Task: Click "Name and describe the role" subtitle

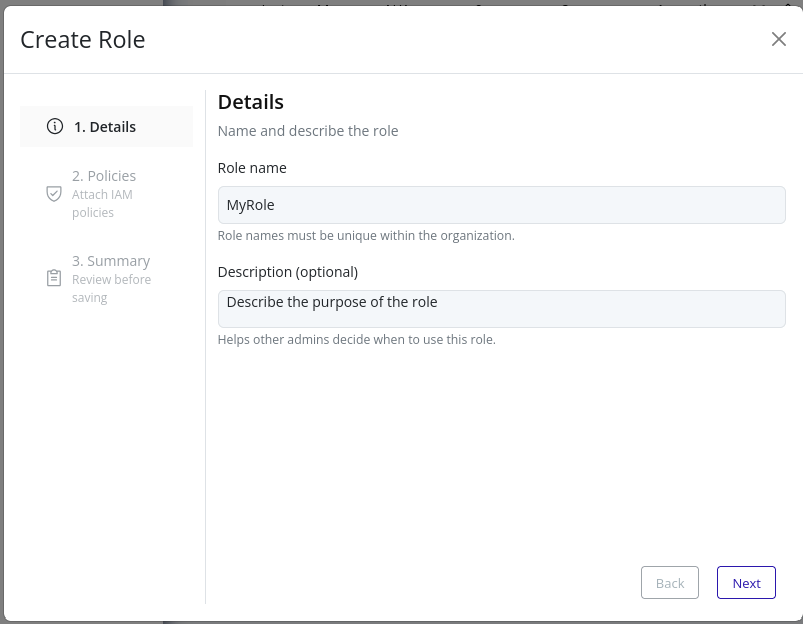Action: click(307, 131)
